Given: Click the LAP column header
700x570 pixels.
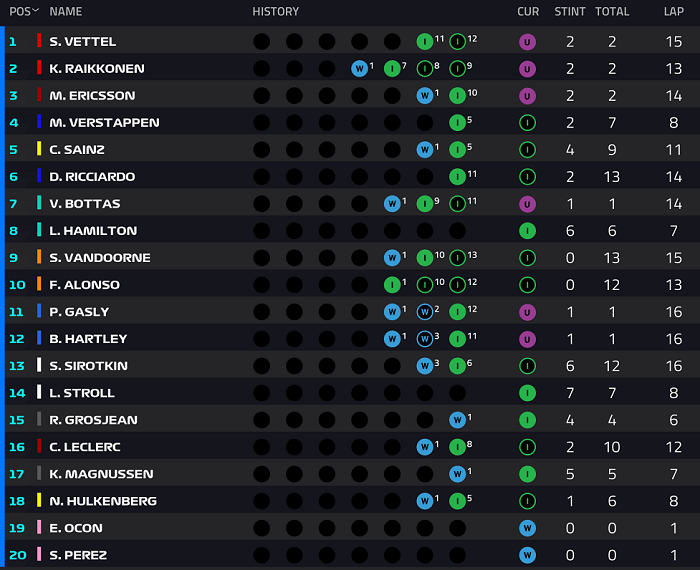Looking at the screenshot, I should pos(674,12).
